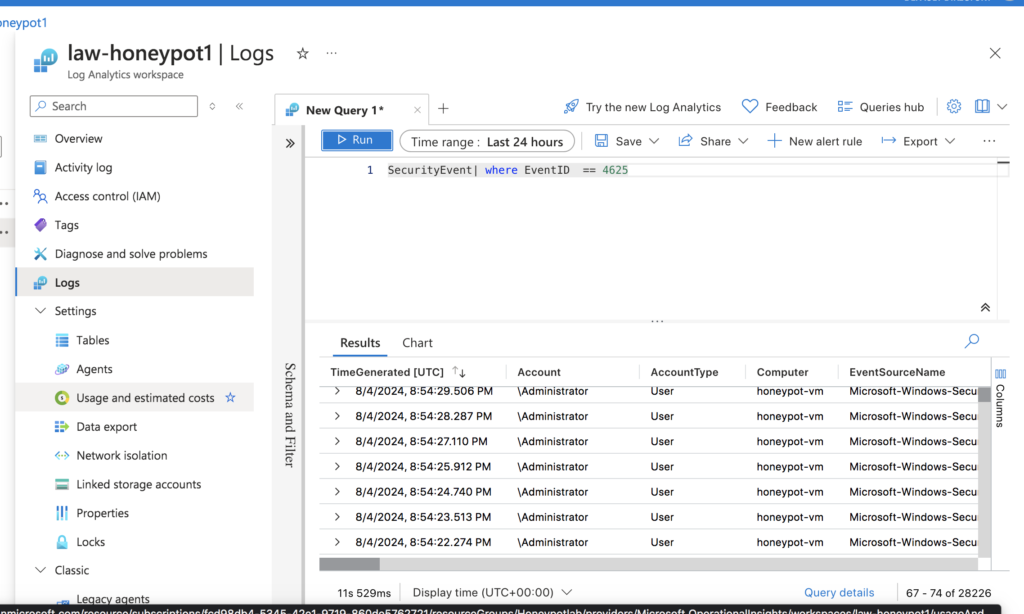The width and height of the screenshot is (1024, 614).
Task: Try the new Log Analytics
Action: [x=643, y=106]
